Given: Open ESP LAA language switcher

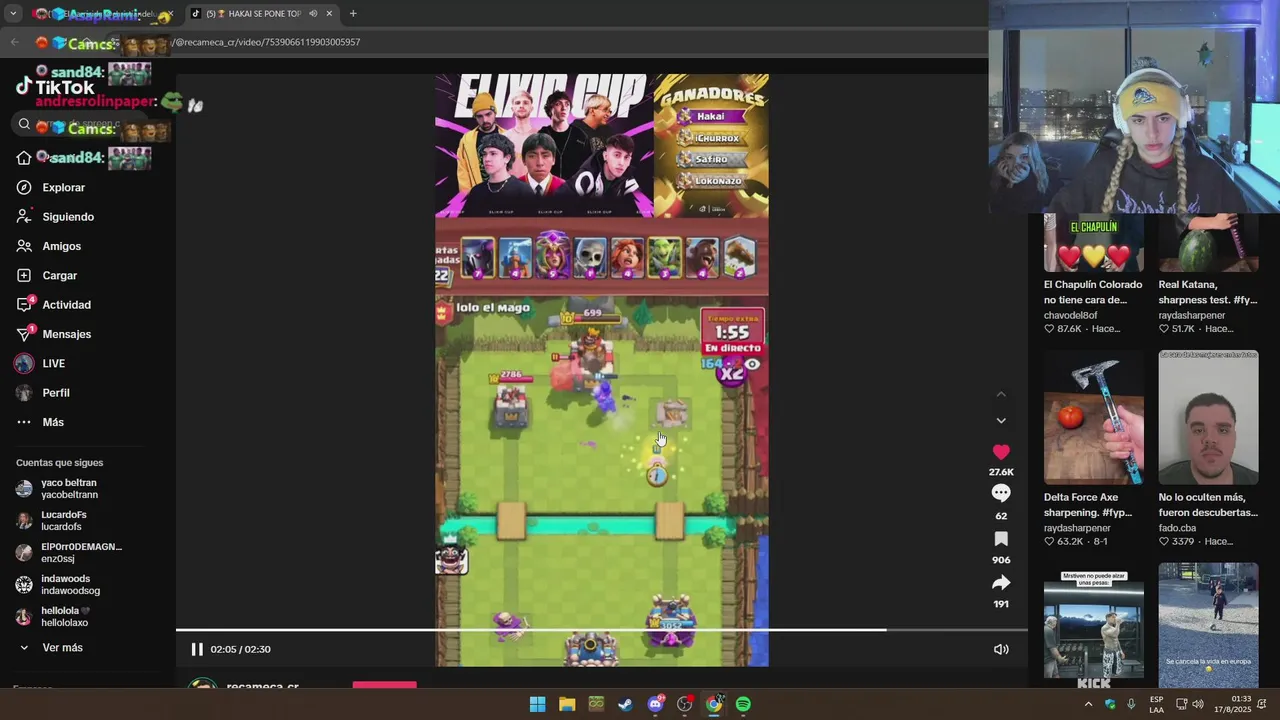Looking at the screenshot, I should coord(1156,704).
